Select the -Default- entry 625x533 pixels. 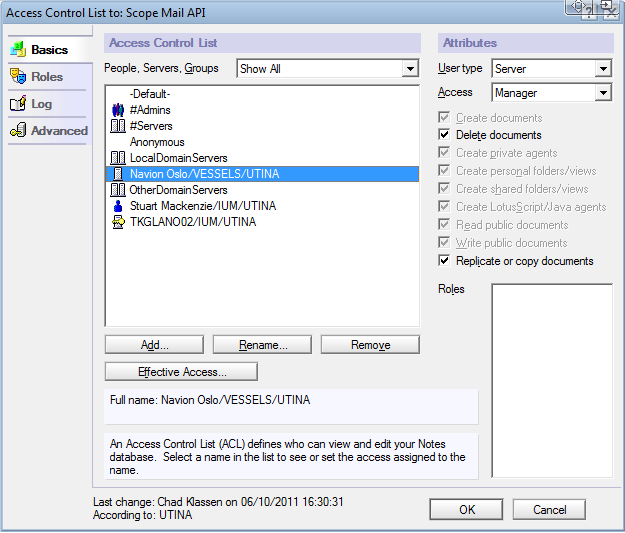[x=262, y=94]
